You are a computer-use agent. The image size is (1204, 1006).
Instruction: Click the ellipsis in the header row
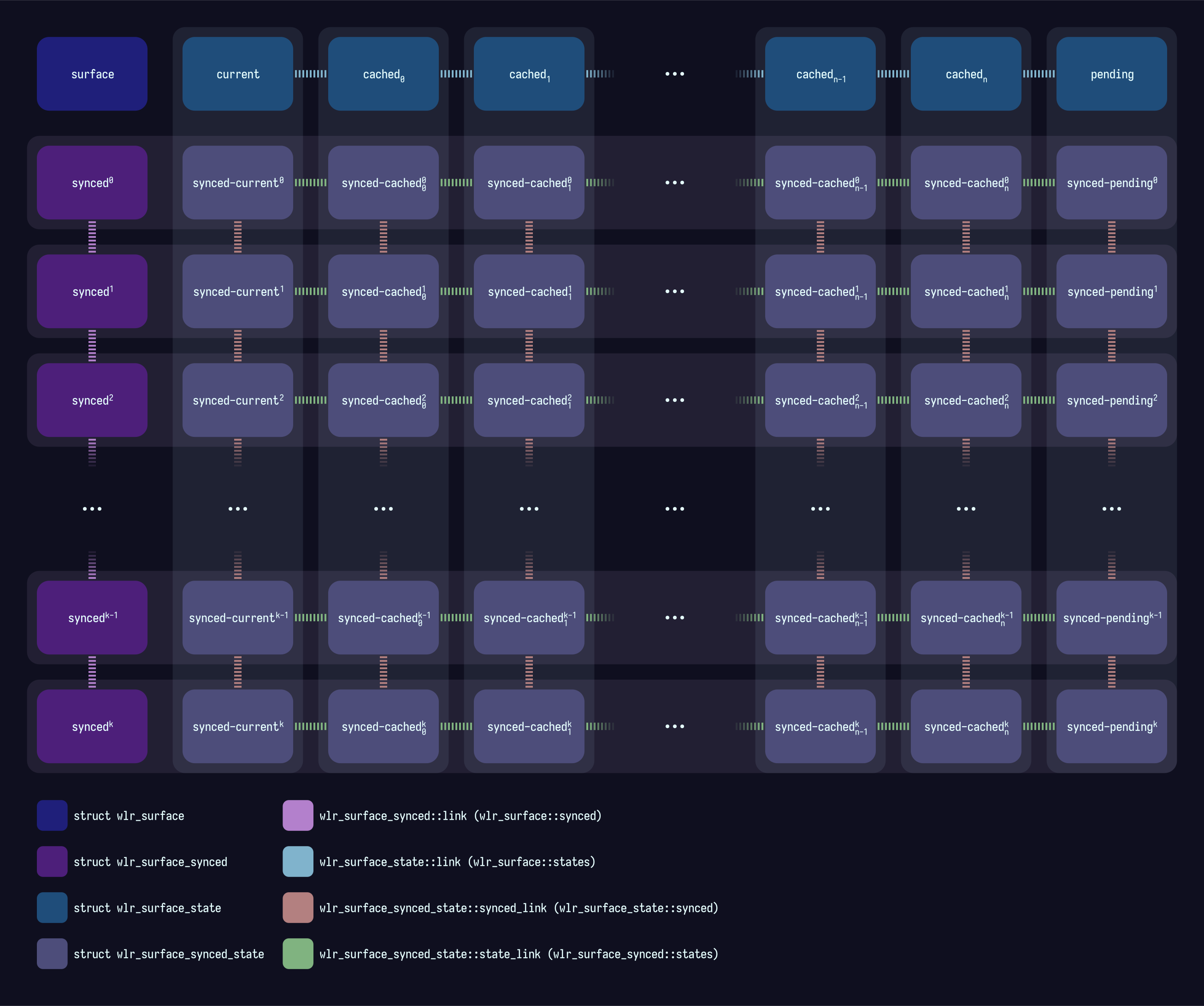(x=674, y=74)
